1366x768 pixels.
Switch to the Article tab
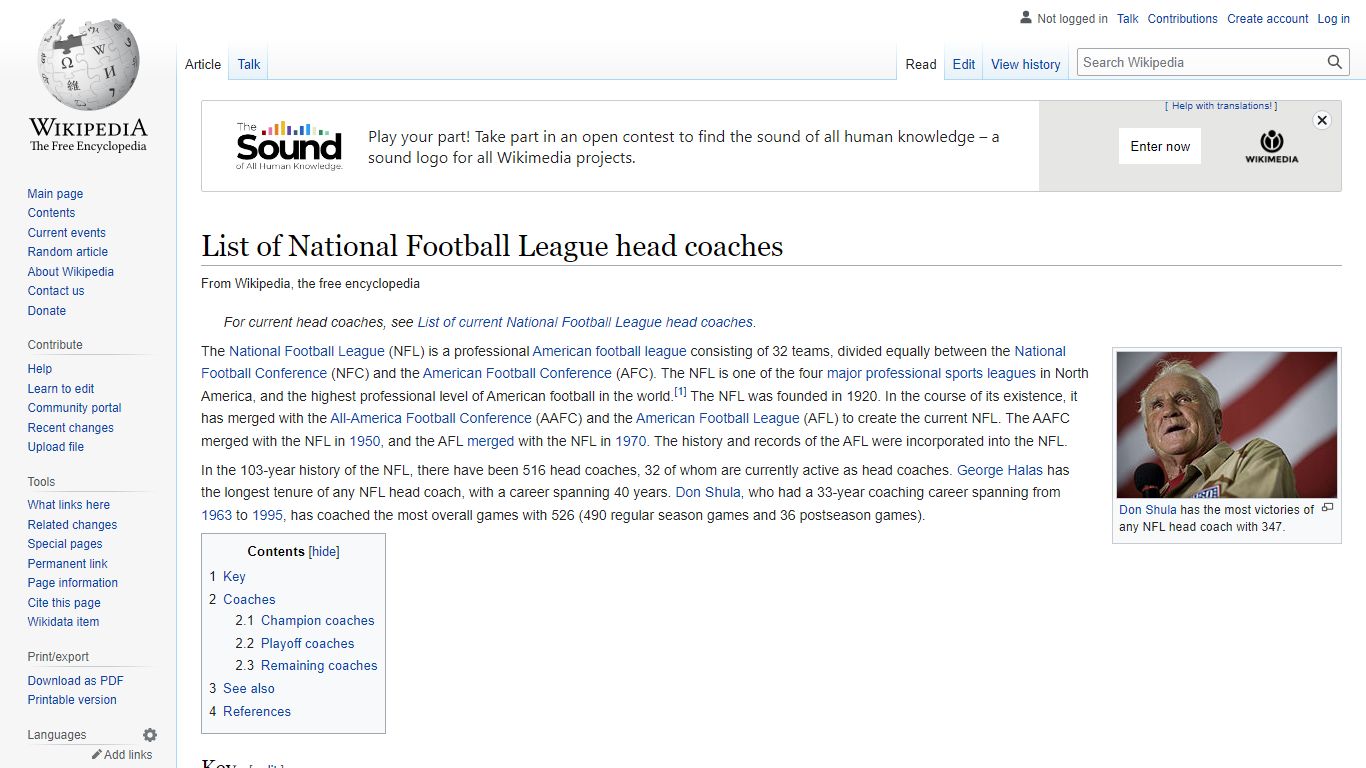point(203,64)
